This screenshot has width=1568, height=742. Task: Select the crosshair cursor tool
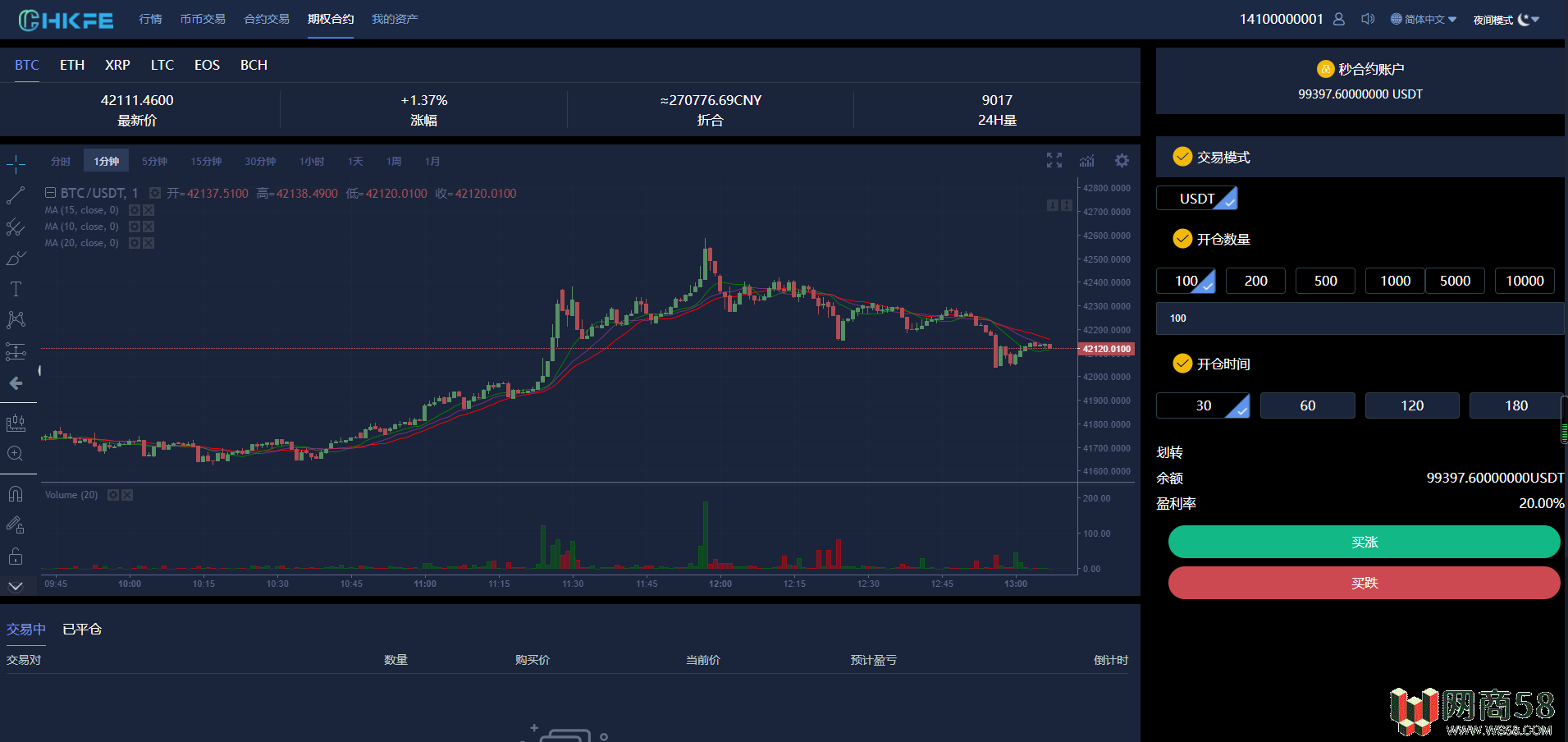pos(16,164)
